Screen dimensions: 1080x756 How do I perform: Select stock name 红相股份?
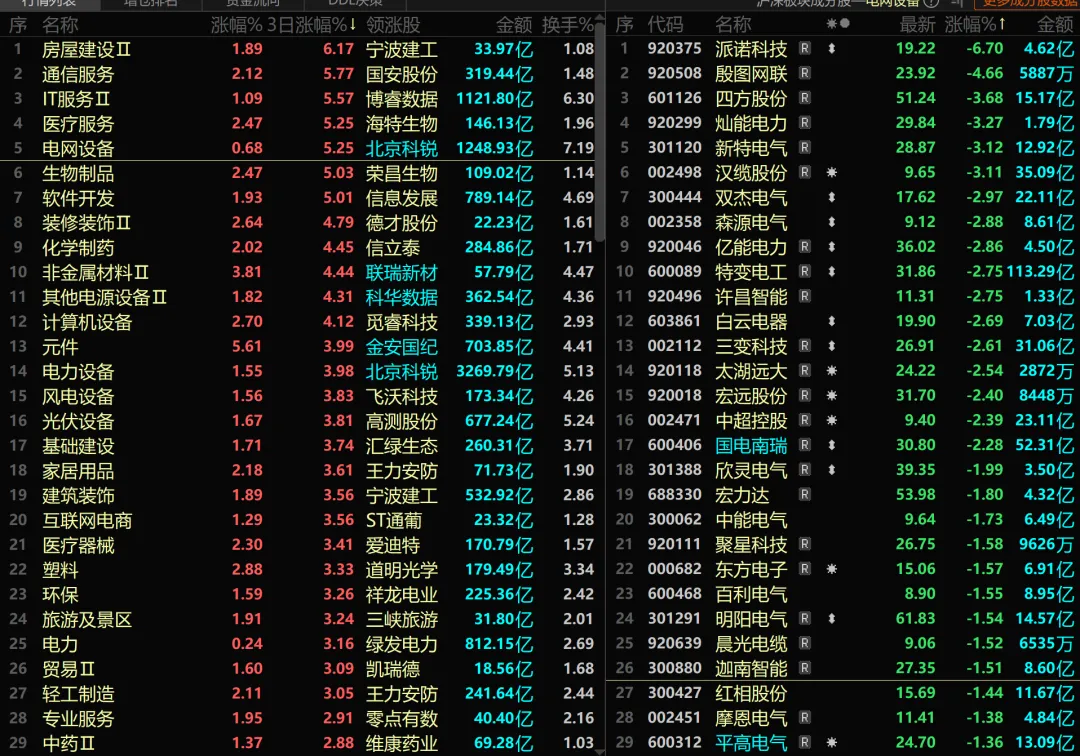coord(751,693)
